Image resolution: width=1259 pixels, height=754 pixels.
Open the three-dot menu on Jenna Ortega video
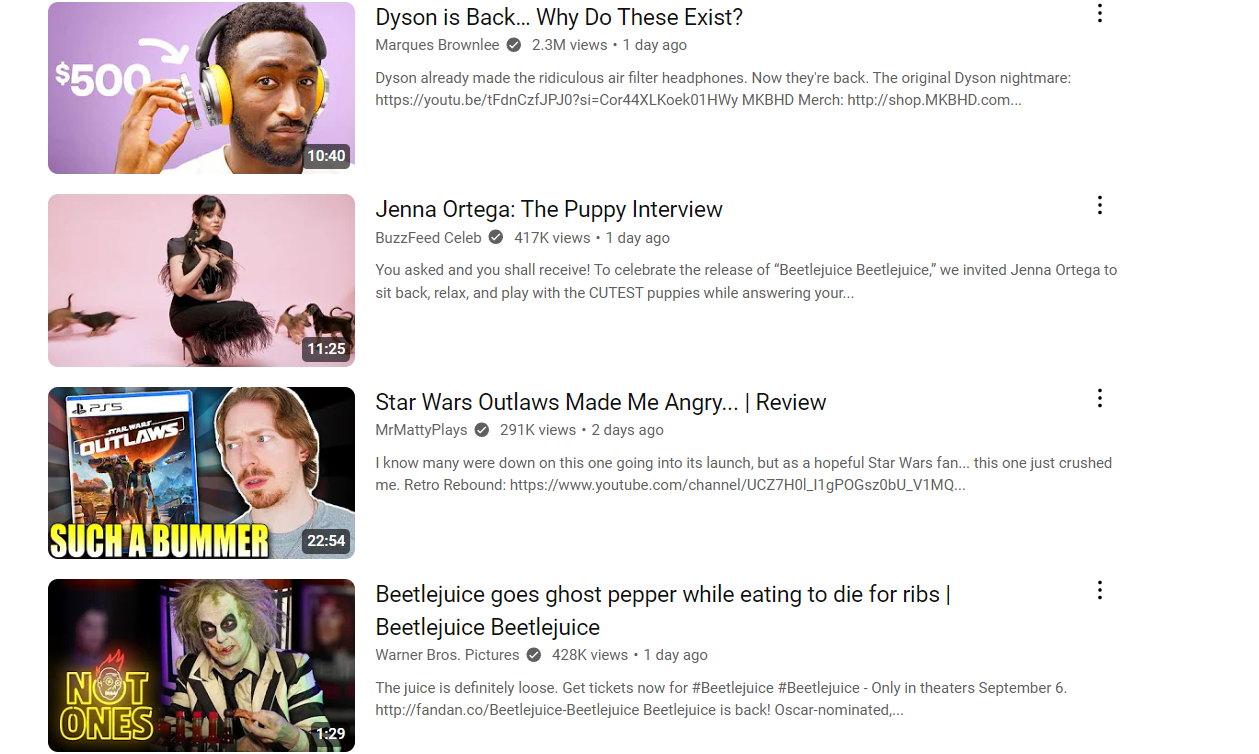[1100, 205]
